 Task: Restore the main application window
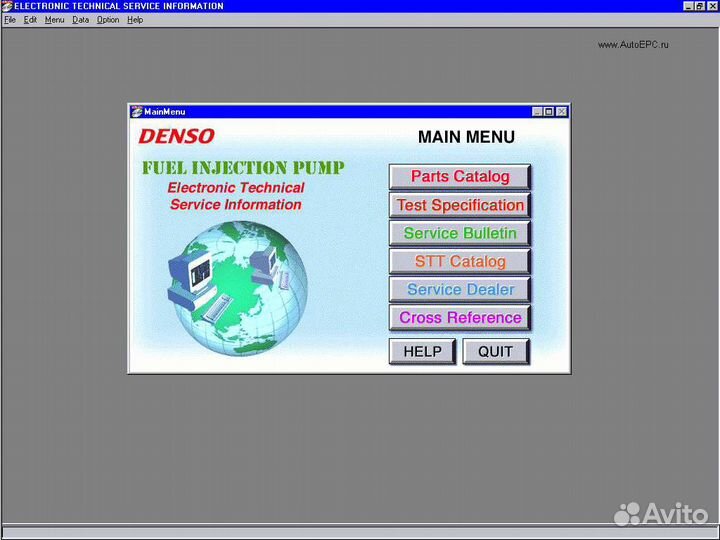[700, 6]
